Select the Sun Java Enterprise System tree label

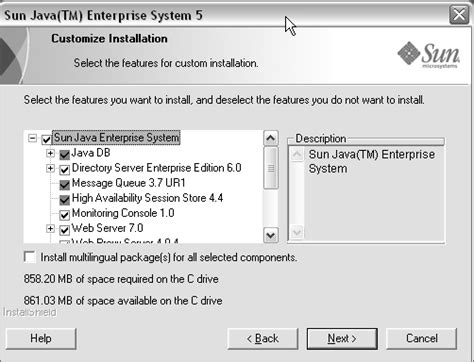point(116,137)
